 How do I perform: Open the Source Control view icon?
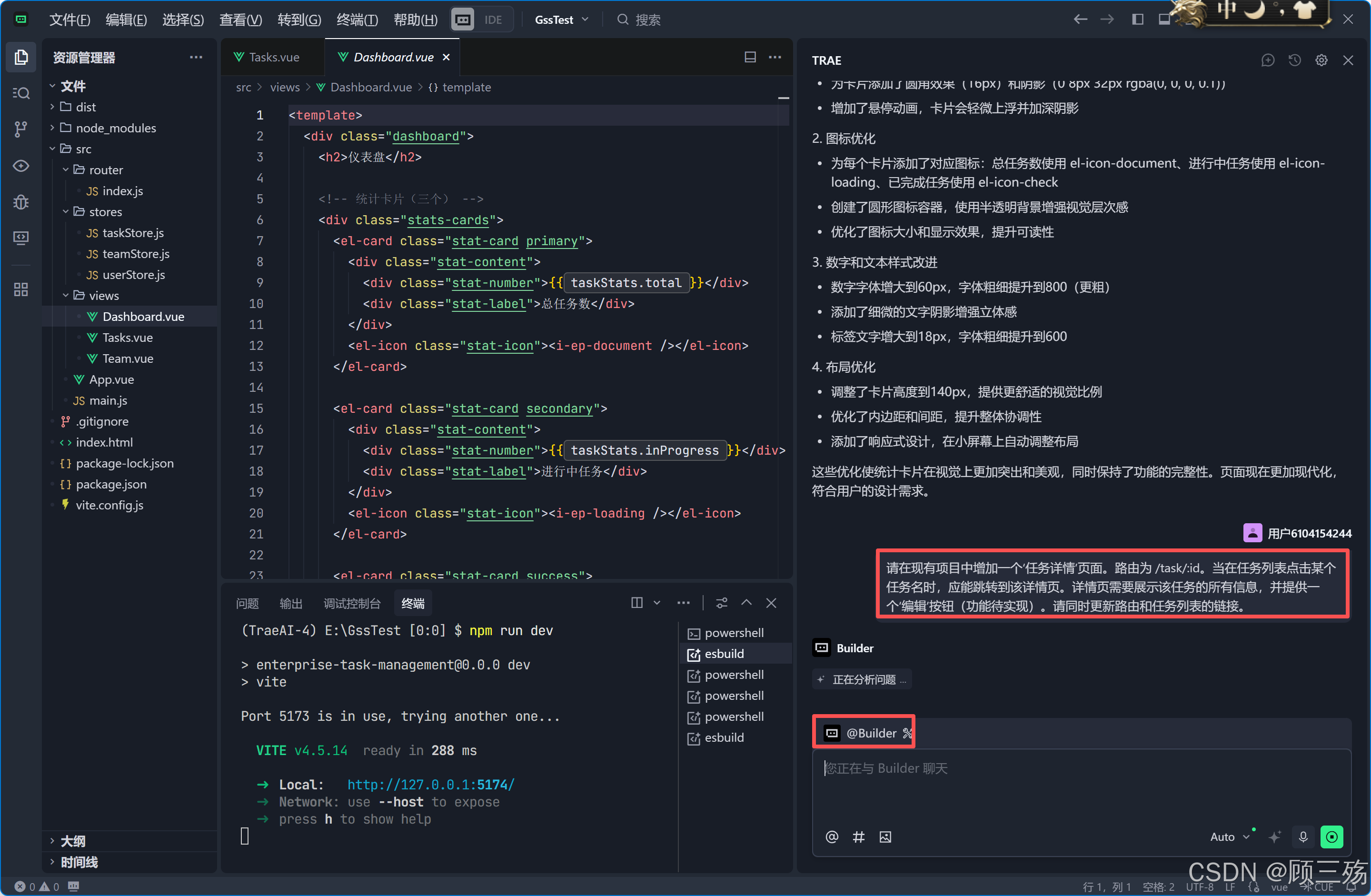pos(21,129)
